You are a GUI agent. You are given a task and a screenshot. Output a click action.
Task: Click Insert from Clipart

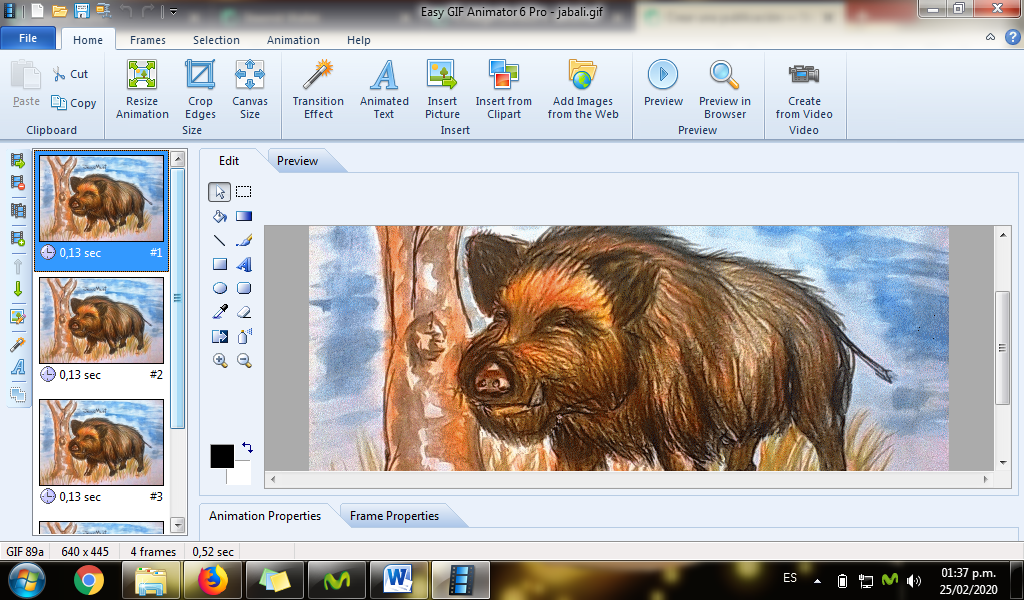click(x=504, y=89)
